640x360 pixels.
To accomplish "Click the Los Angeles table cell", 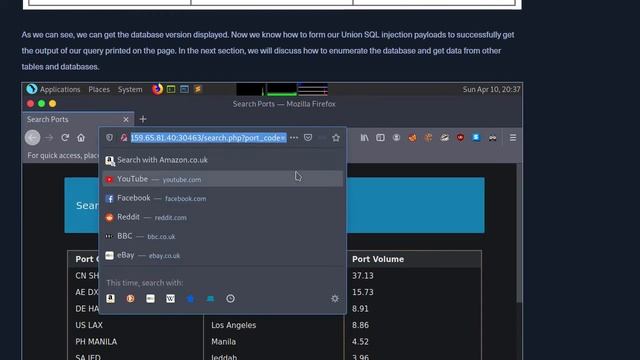I will [233, 325].
